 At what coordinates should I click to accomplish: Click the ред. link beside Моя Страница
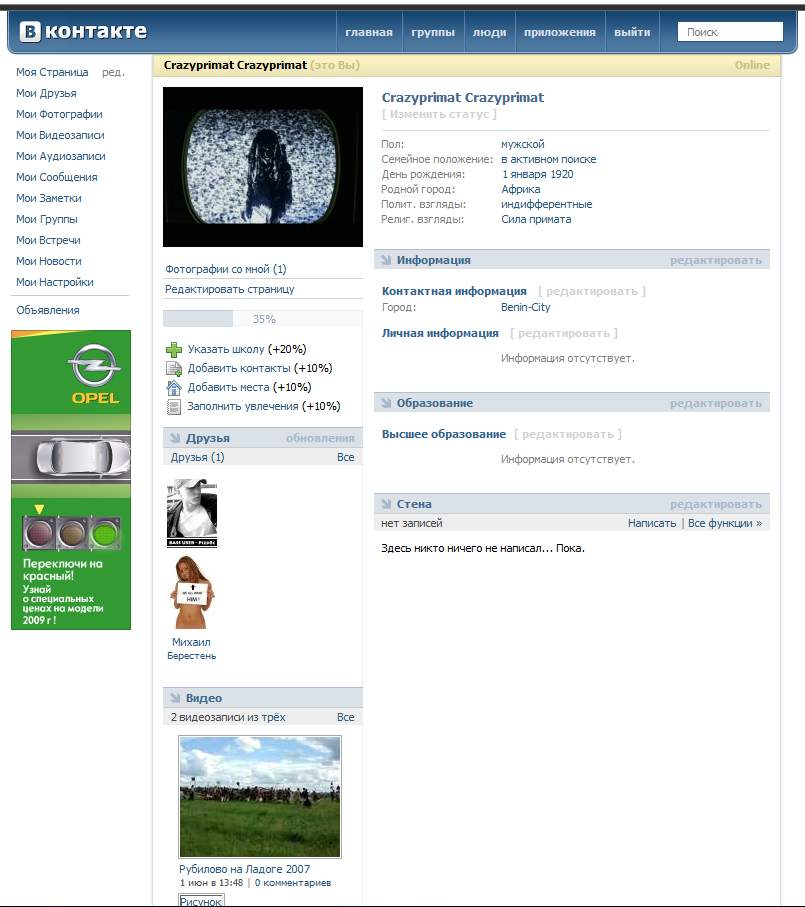[x=113, y=72]
